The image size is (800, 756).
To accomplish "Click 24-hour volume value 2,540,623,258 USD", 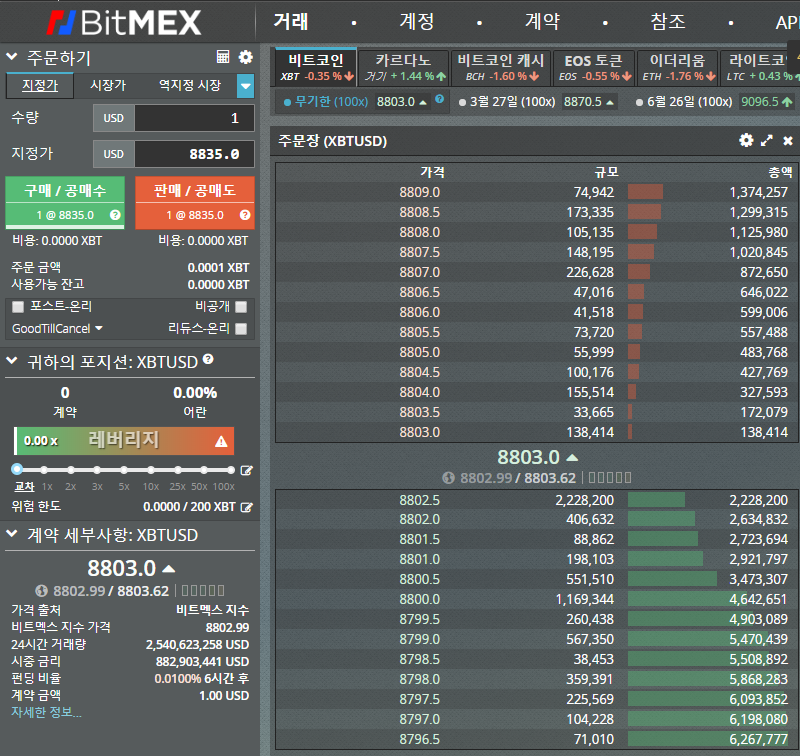I will pos(197,645).
